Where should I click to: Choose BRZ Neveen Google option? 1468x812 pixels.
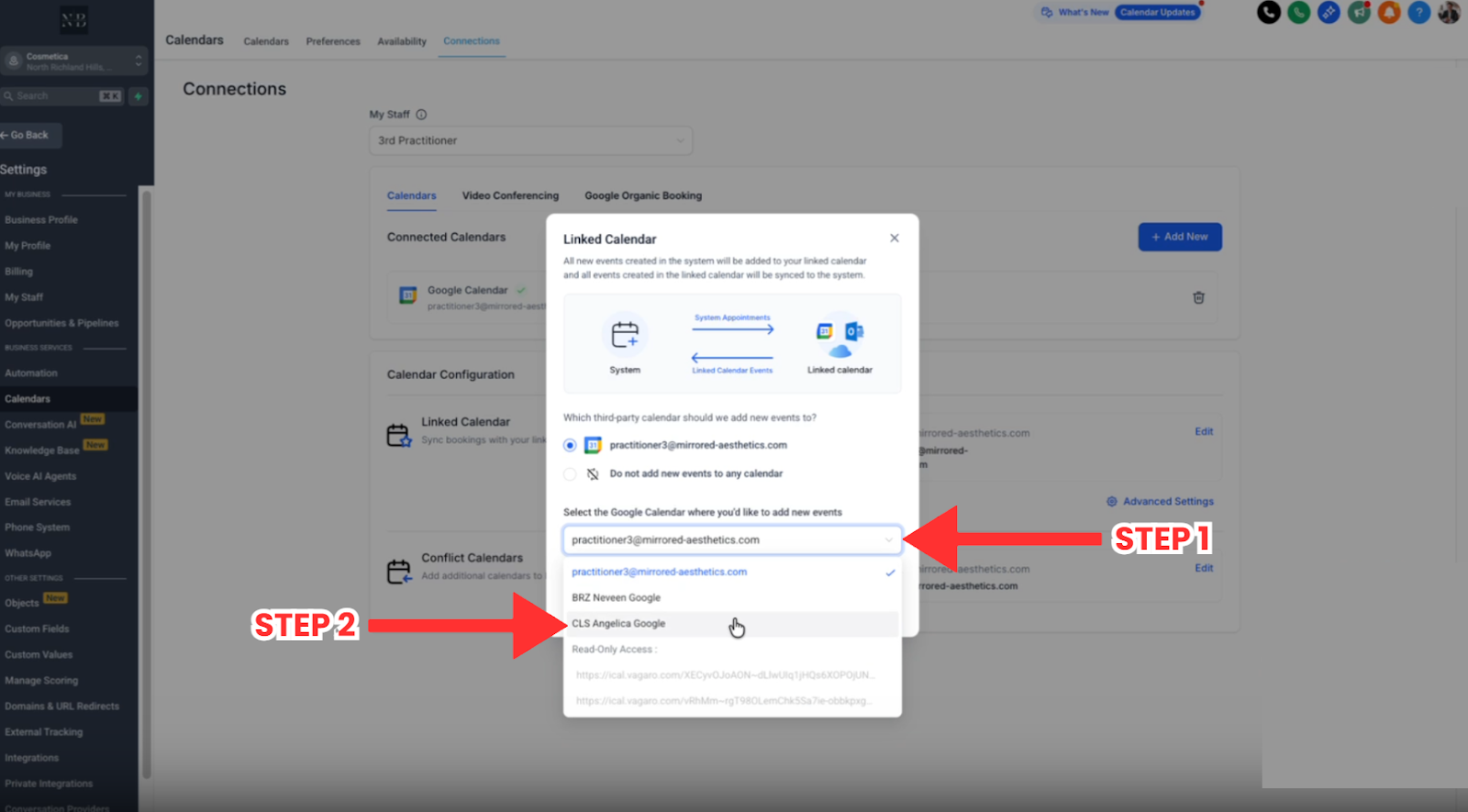[x=732, y=597]
